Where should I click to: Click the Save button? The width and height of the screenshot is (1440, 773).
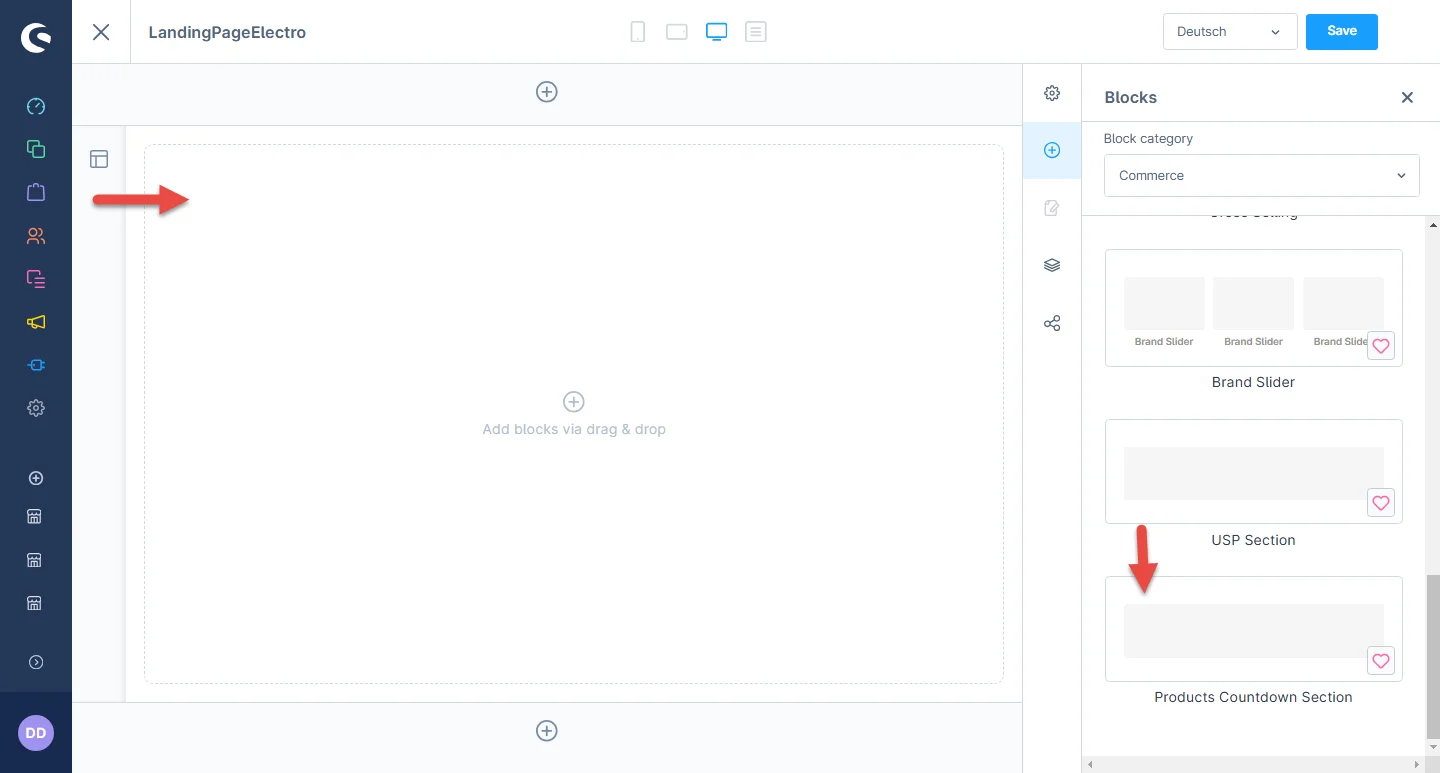[x=1341, y=31]
